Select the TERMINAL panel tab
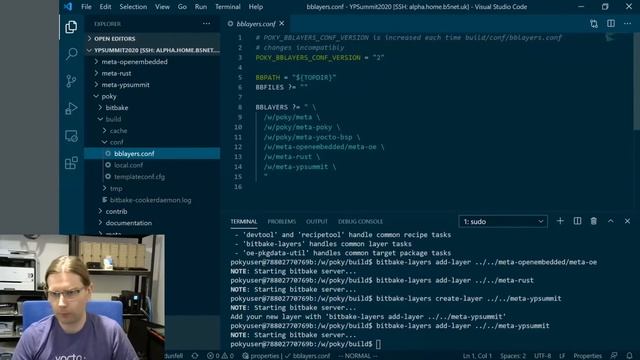Viewport: 640px width, 360px height. pyautogui.click(x=244, y=221)
